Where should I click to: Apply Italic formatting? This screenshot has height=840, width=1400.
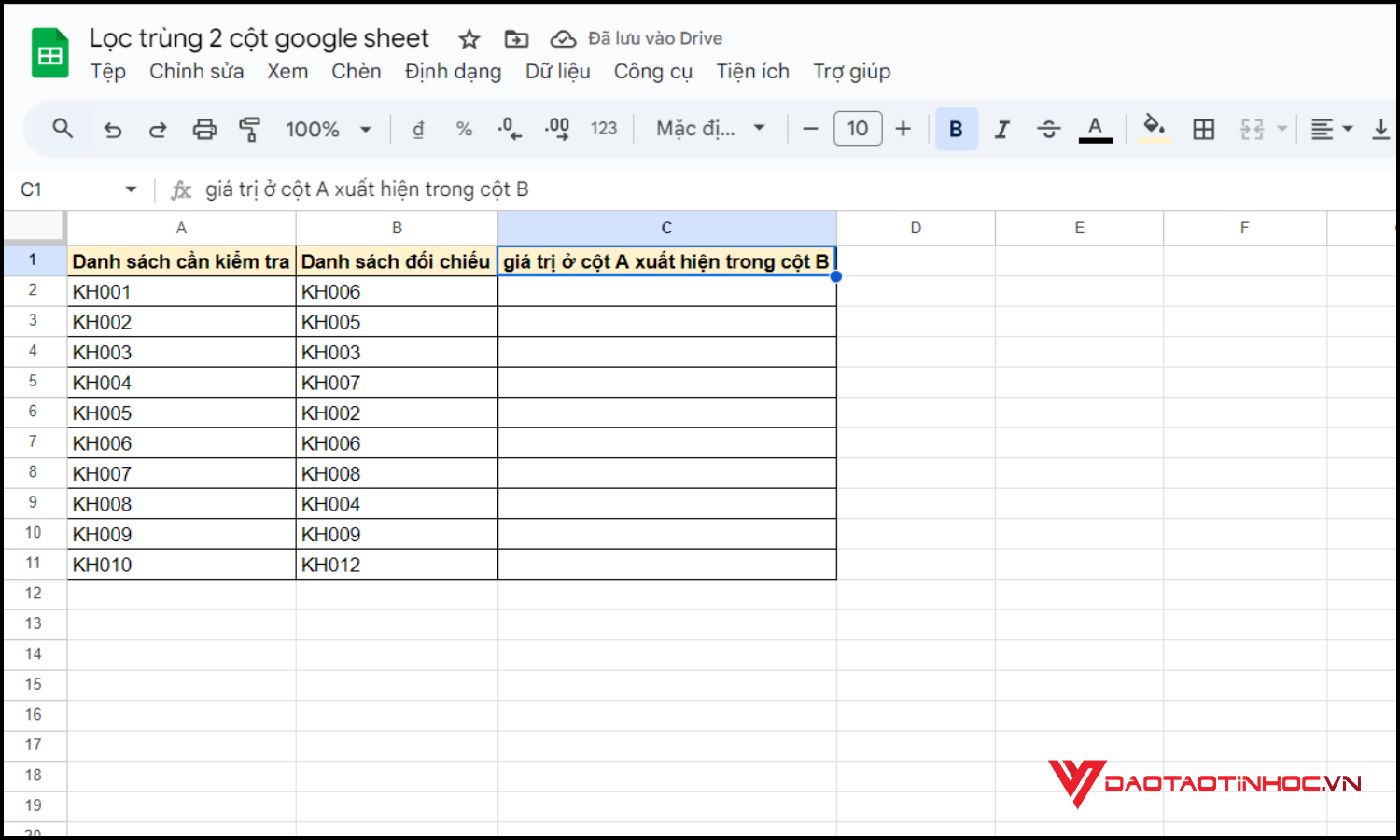point(1001,129)
